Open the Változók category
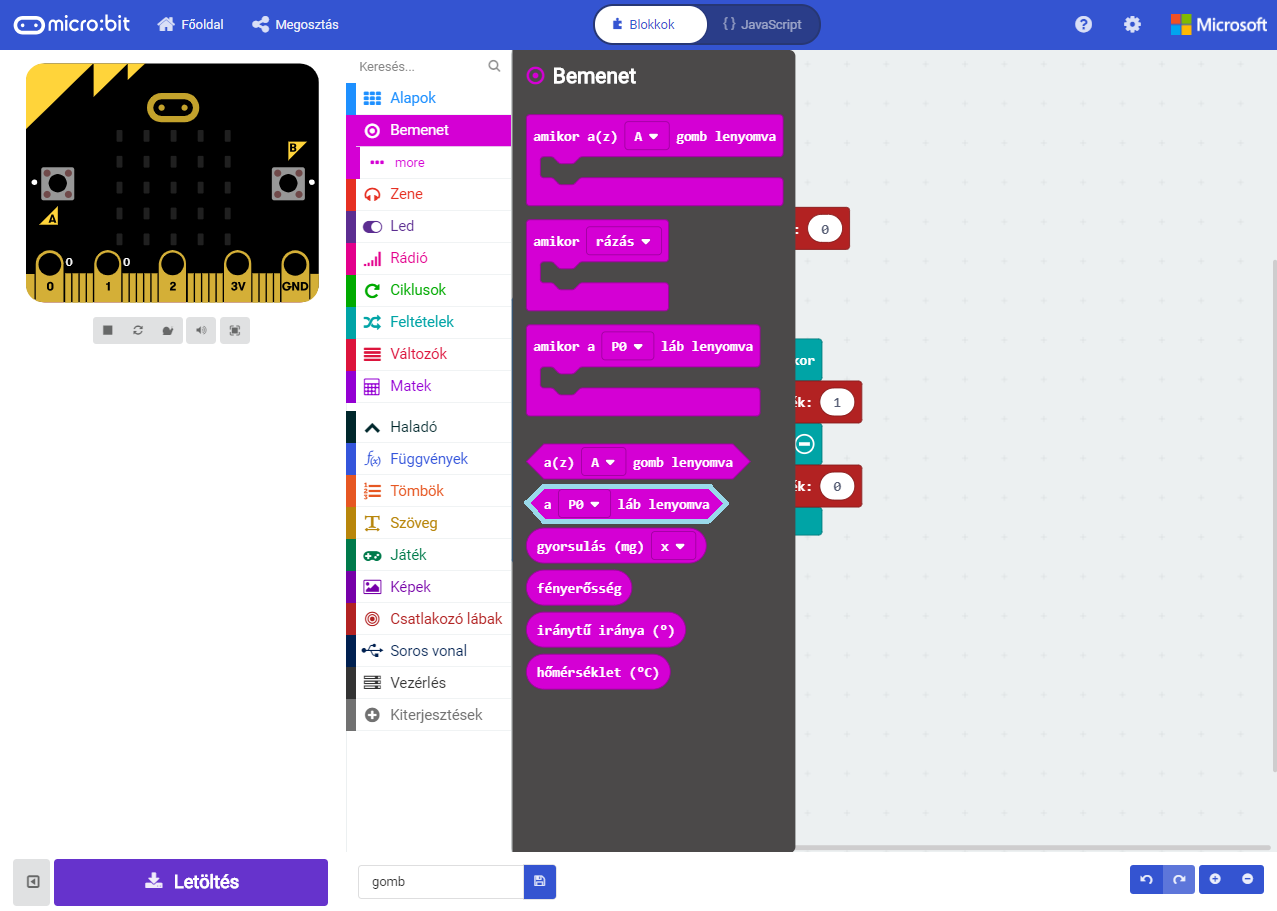The image size is (1277, 911). point(418,354)
